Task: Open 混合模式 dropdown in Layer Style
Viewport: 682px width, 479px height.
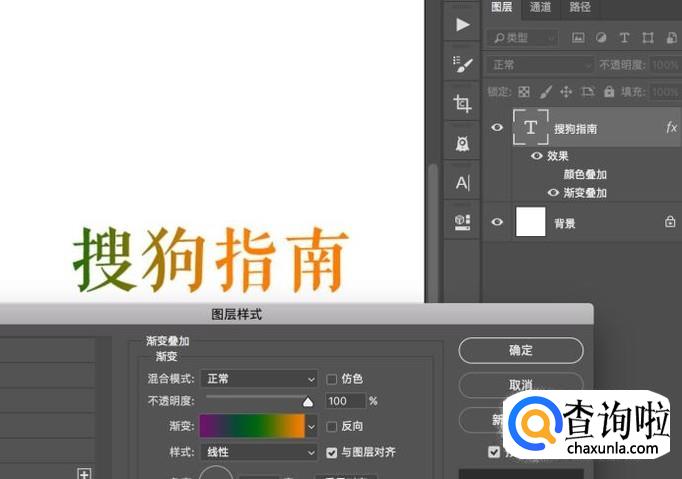Action: pyautogui.click(x=259, y=379)
